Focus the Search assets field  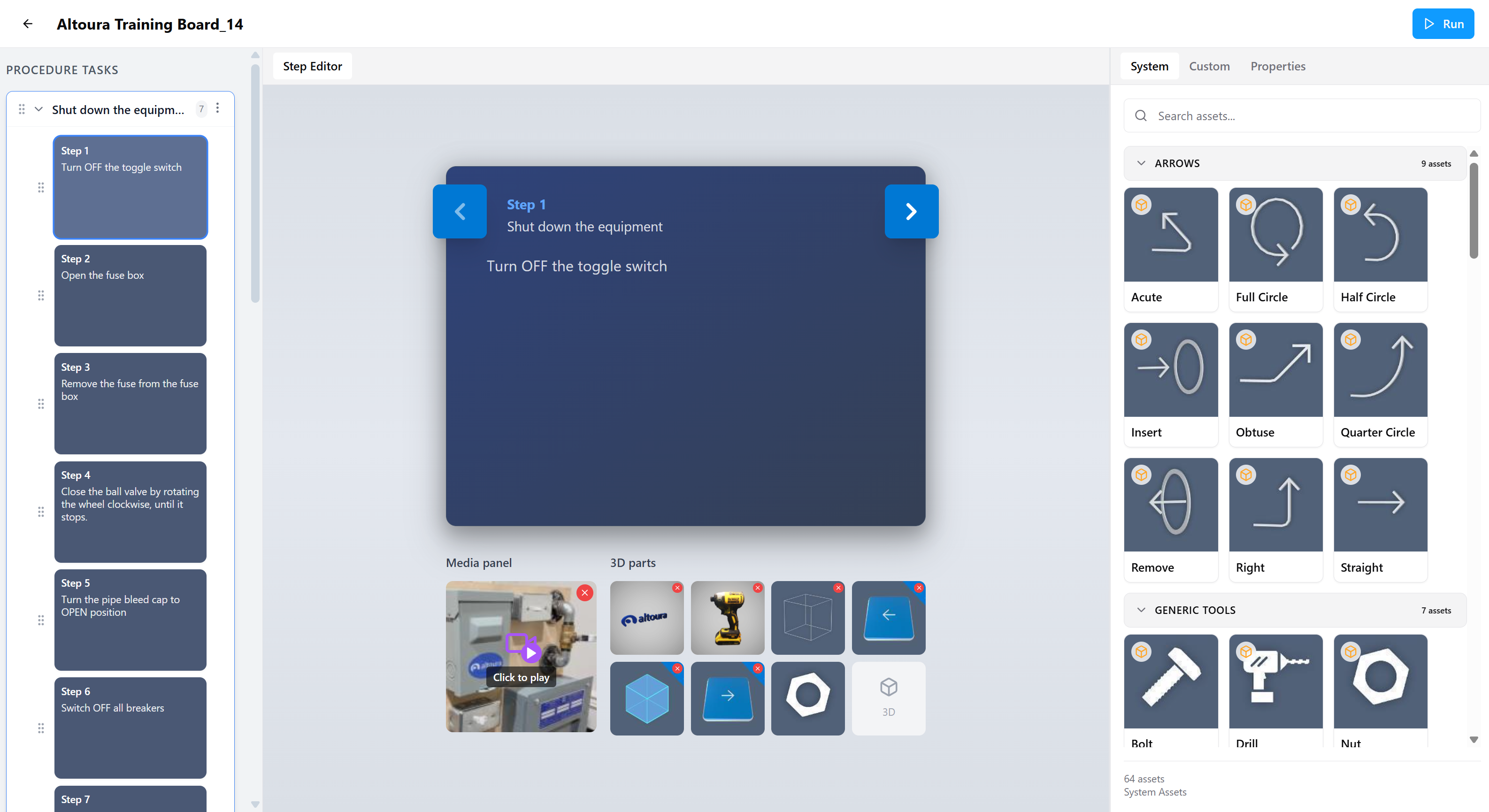tap(1302, 115)
